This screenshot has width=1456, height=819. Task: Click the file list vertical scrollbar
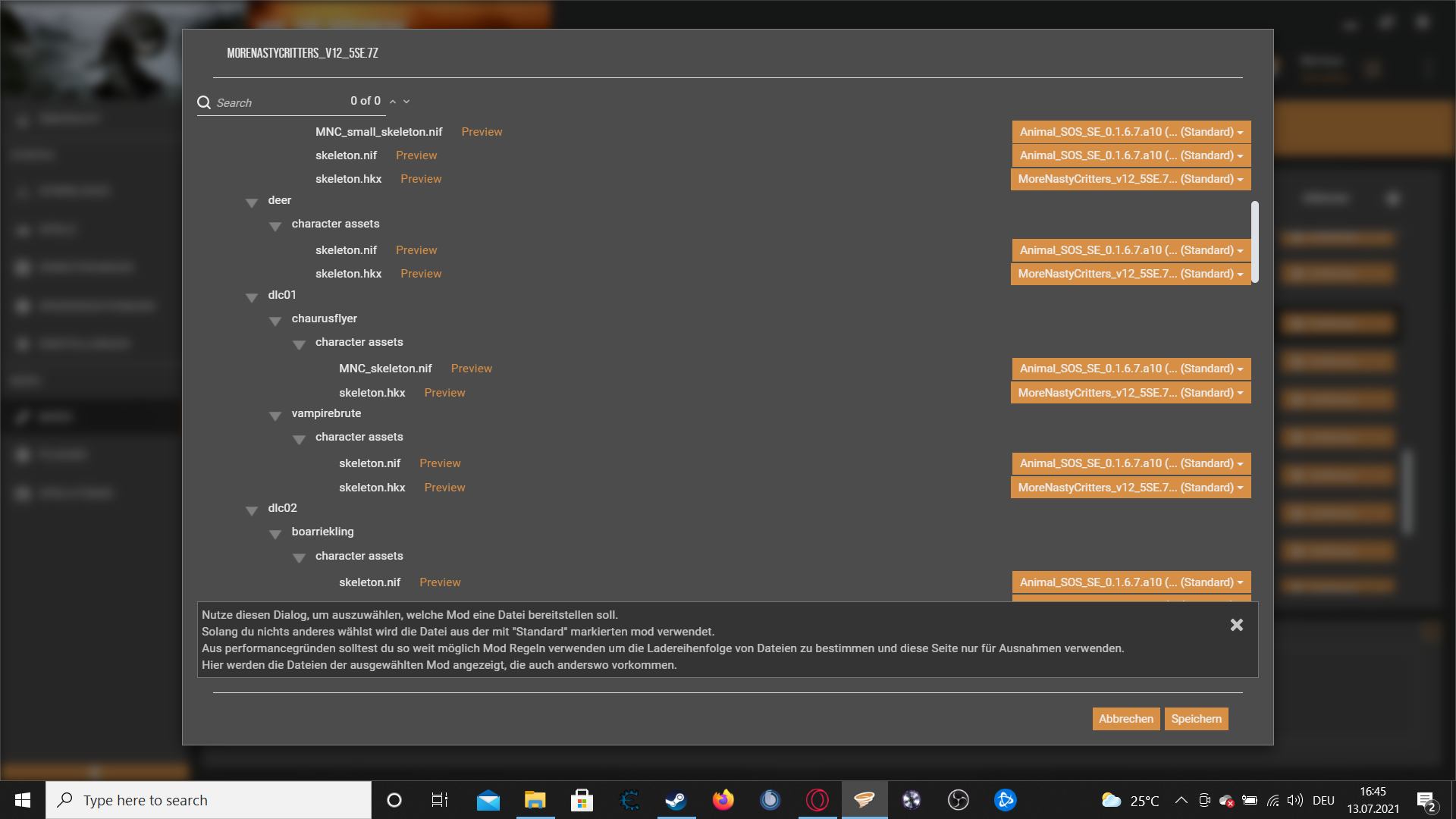[x=1255, y=242]
